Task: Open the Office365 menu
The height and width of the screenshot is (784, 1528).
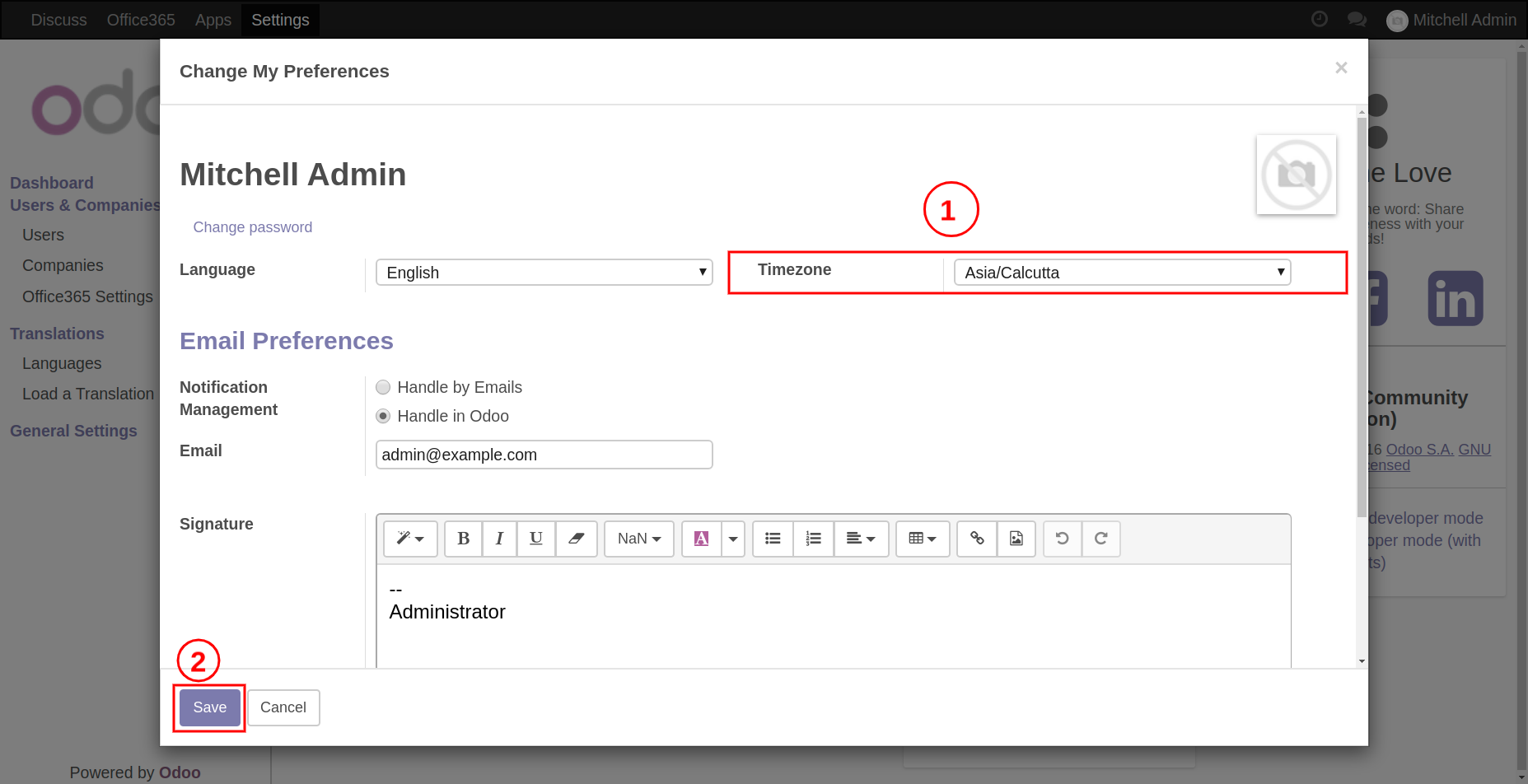Action: point(141,20)
